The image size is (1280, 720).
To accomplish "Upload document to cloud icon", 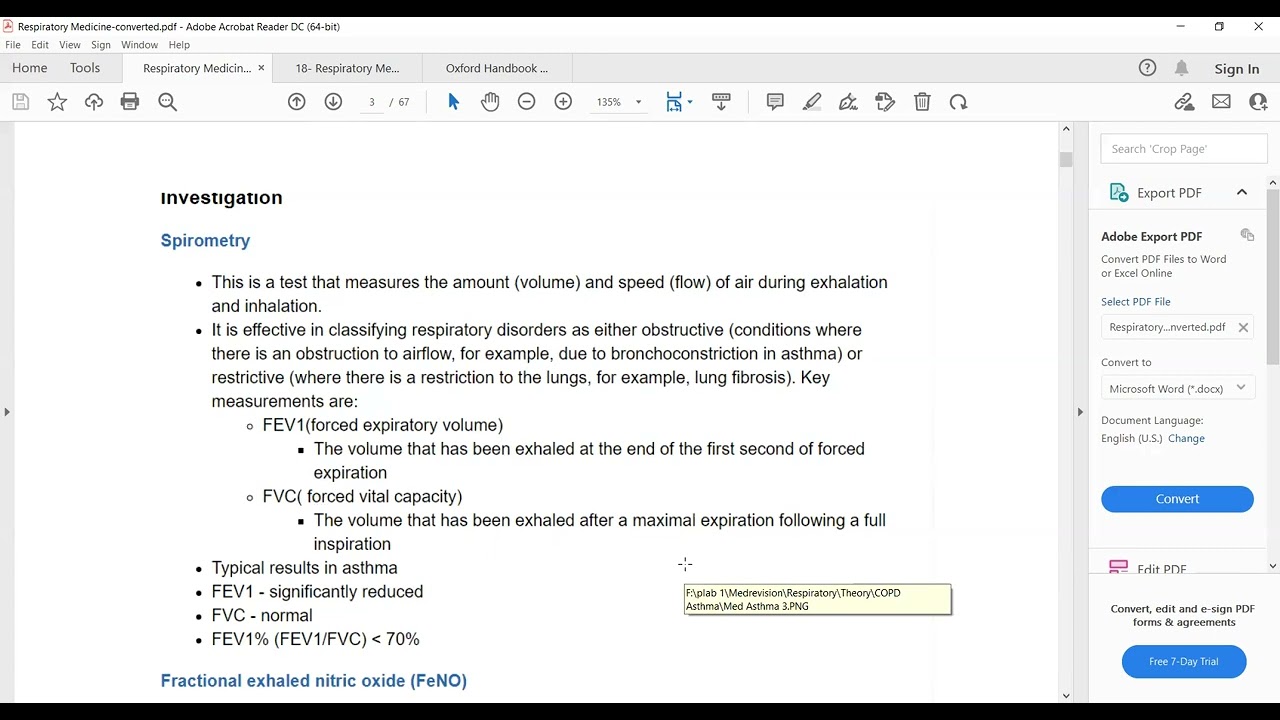I will coord(94,102).
